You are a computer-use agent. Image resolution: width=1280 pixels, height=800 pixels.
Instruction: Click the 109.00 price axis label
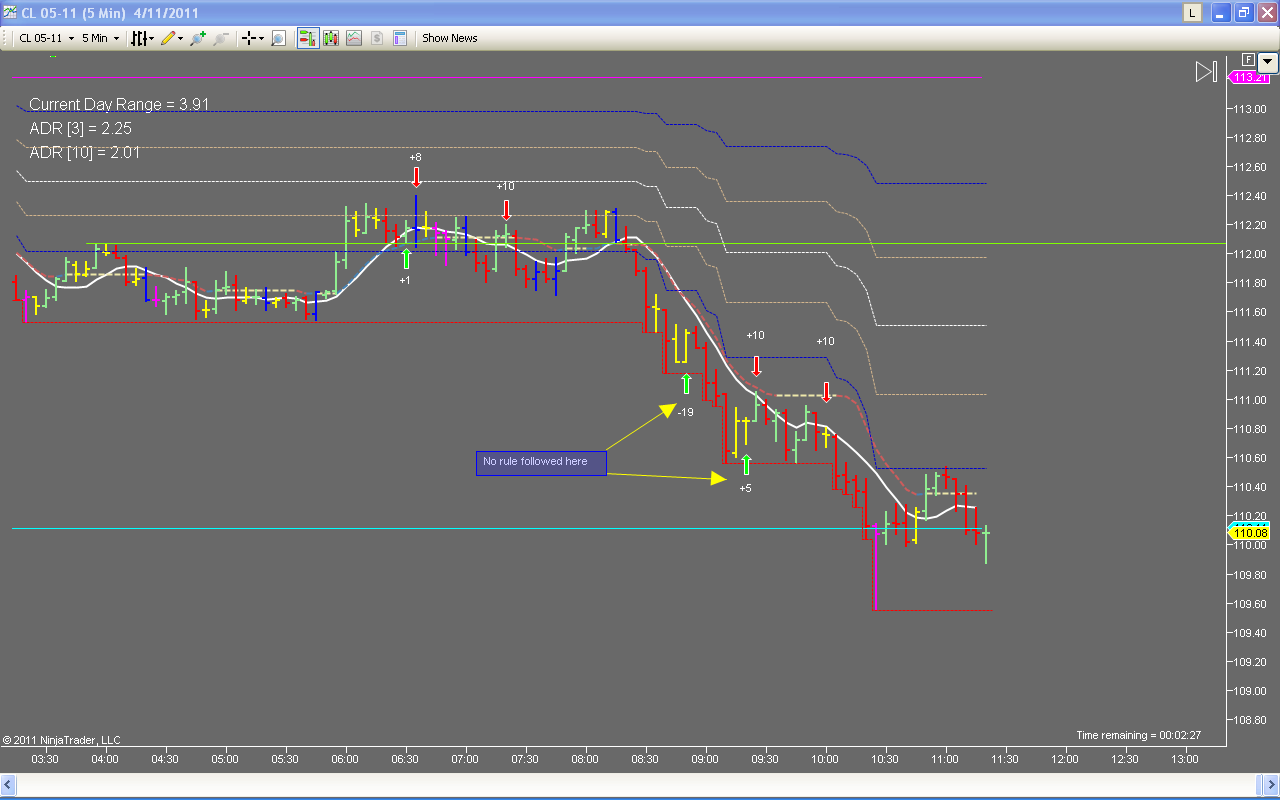pyautogui.click(x=1249, y=691)
